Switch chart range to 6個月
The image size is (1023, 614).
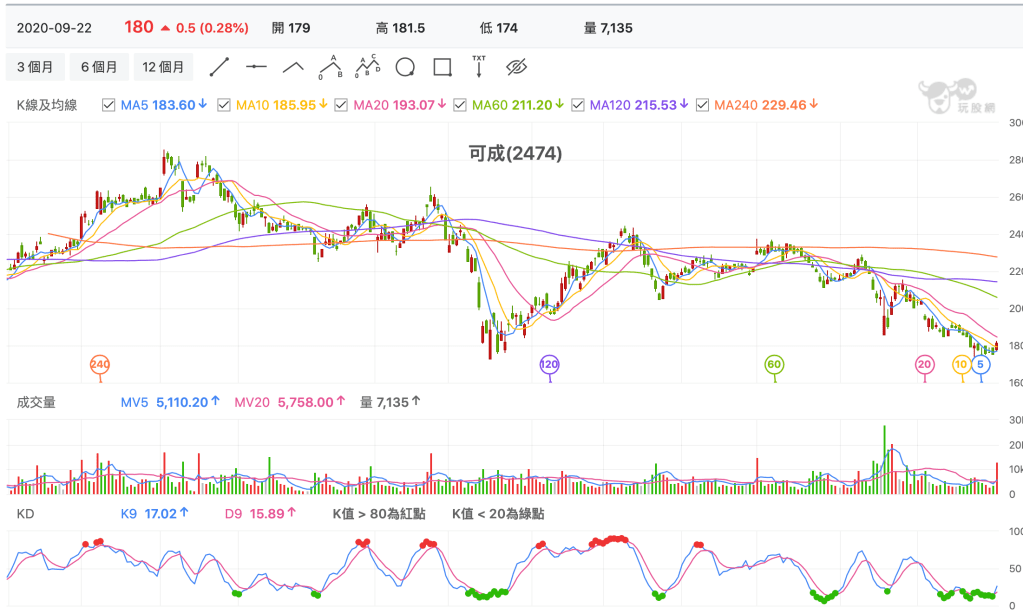99,67
